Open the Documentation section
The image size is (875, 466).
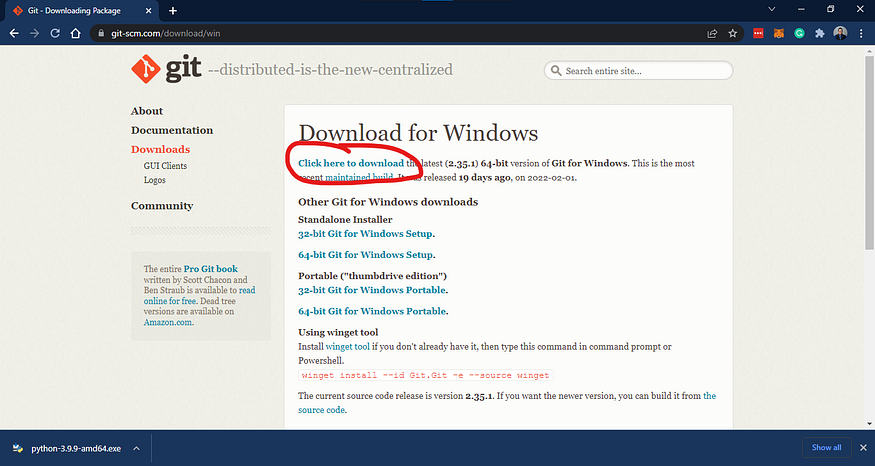[172, 130]
